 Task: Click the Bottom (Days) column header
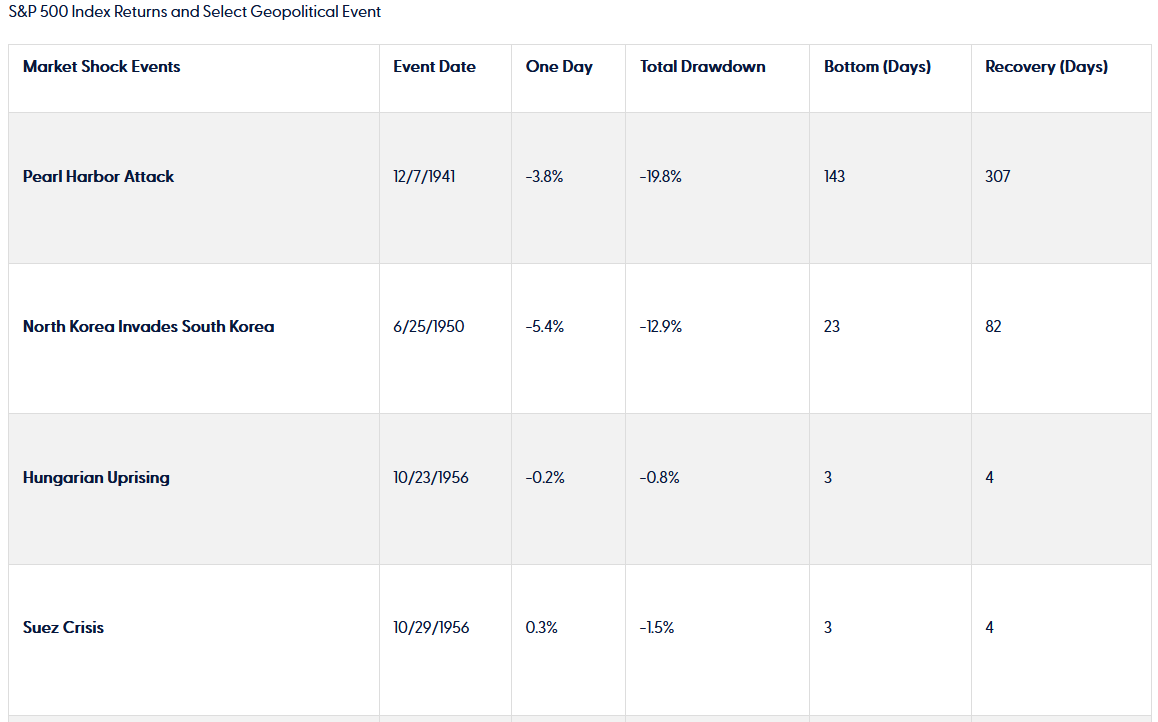(x=877, y=67)
